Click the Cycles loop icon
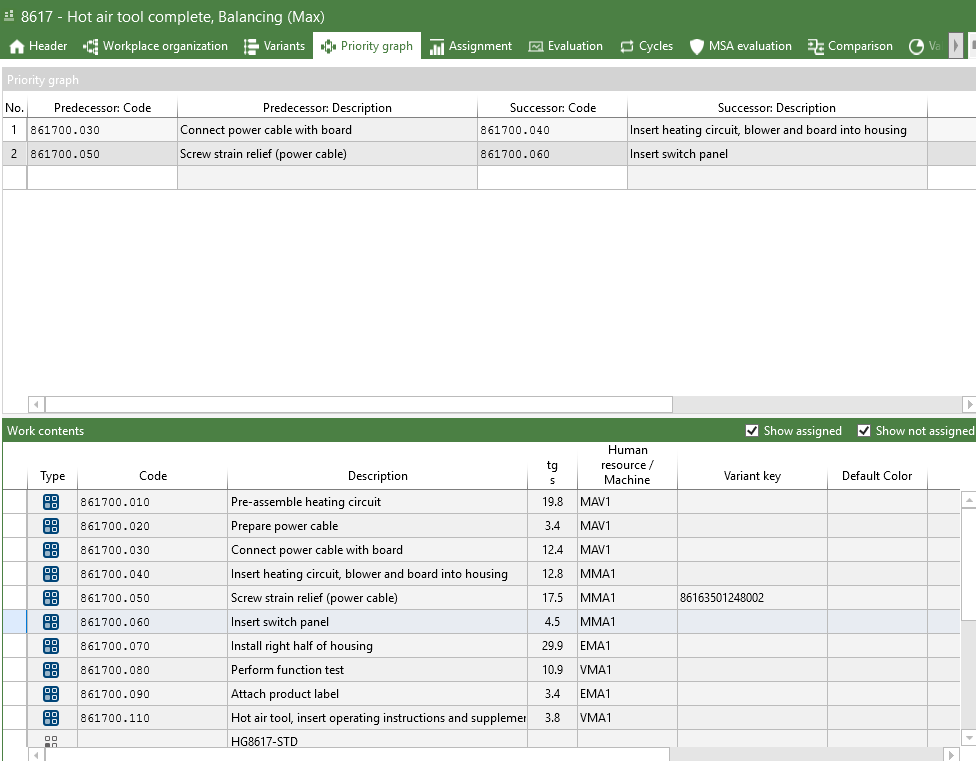976x761 pixels. tap(627, 47)
